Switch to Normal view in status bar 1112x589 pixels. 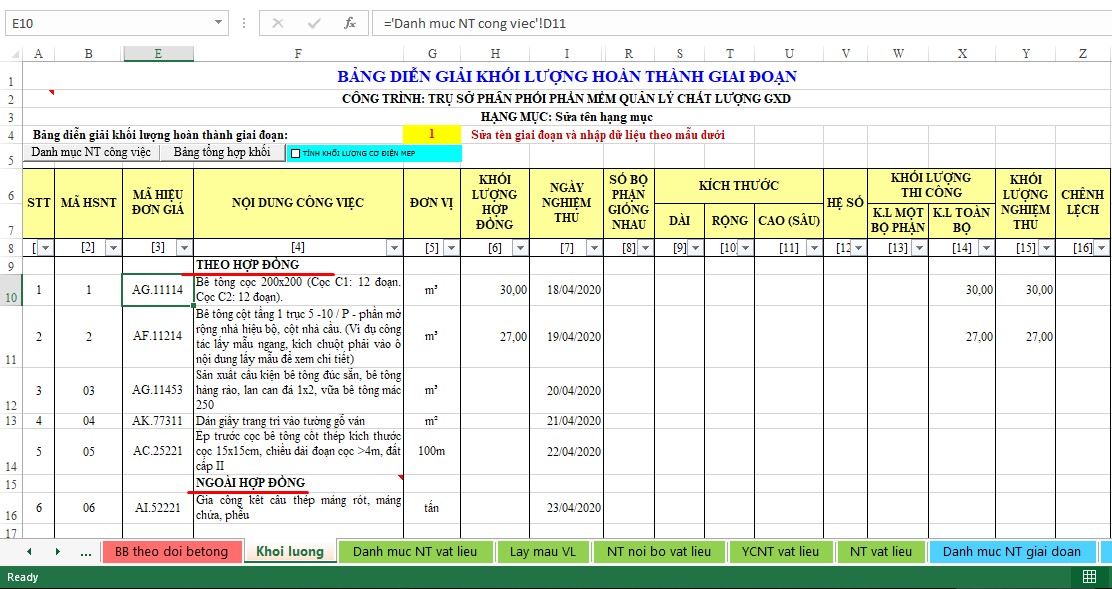(1089, 577)
